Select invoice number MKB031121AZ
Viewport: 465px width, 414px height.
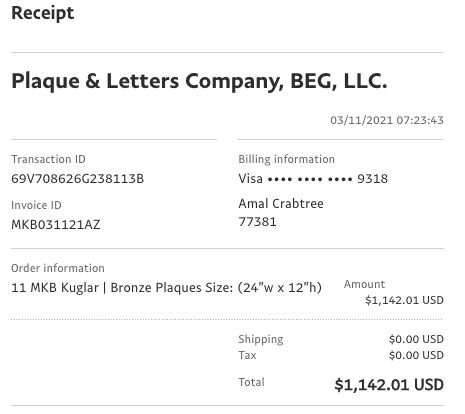pos(56,225)
